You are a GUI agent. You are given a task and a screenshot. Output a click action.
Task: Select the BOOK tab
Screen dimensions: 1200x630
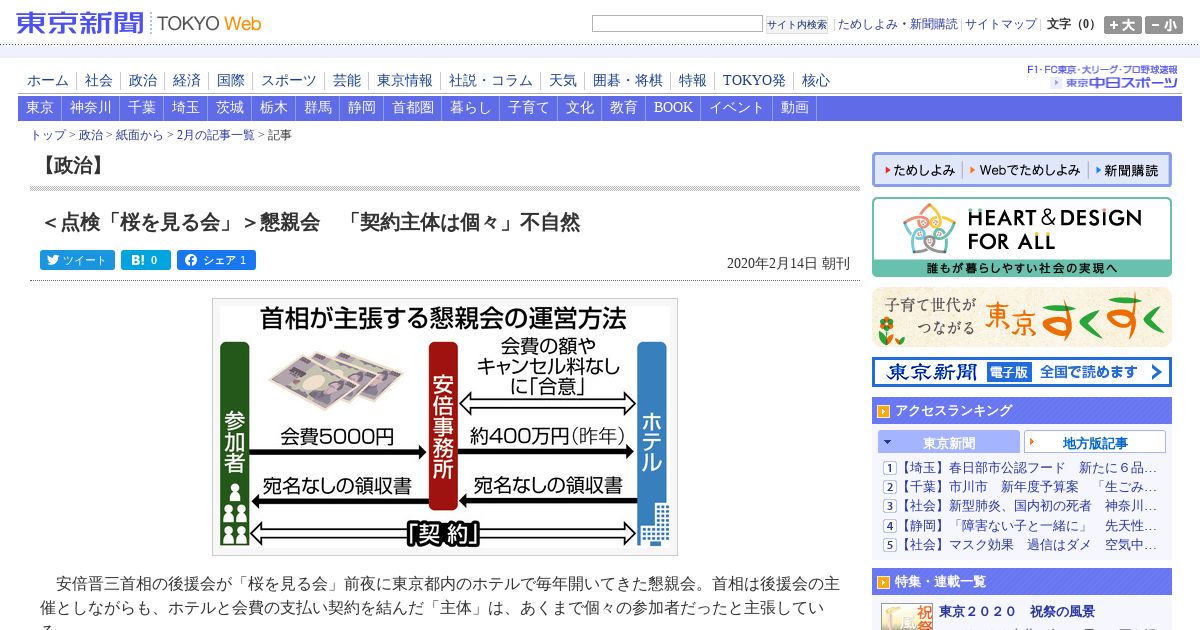click(674, 108)
